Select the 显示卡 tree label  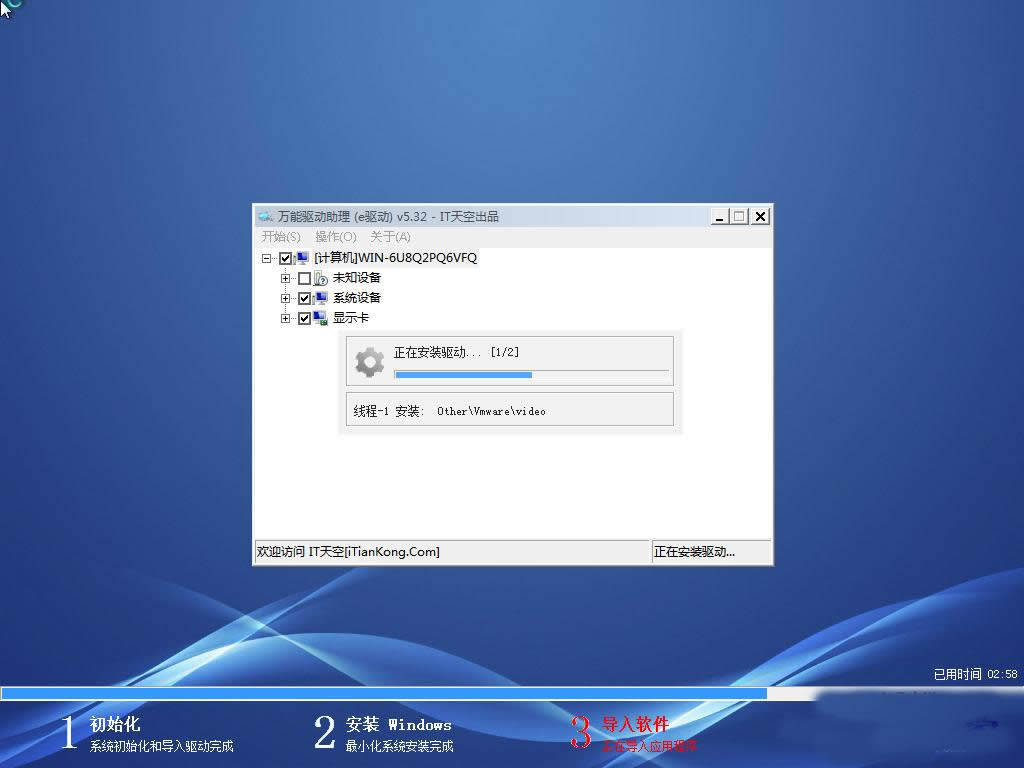pos(351,318)
